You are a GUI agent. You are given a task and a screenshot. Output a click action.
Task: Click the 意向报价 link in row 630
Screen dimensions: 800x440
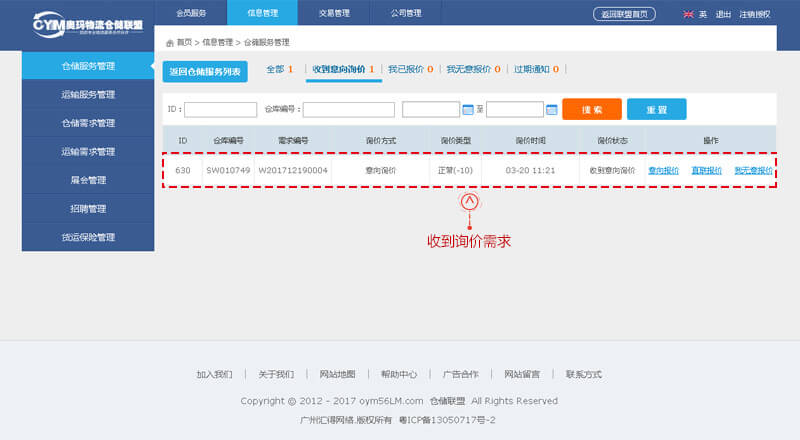tap(663, 171)
